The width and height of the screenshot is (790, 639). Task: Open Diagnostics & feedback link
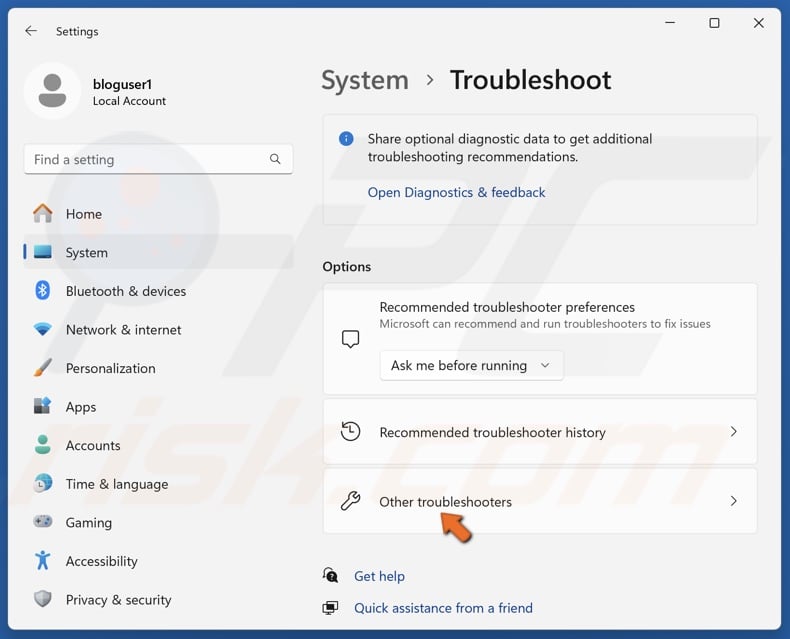click(456, 192)
